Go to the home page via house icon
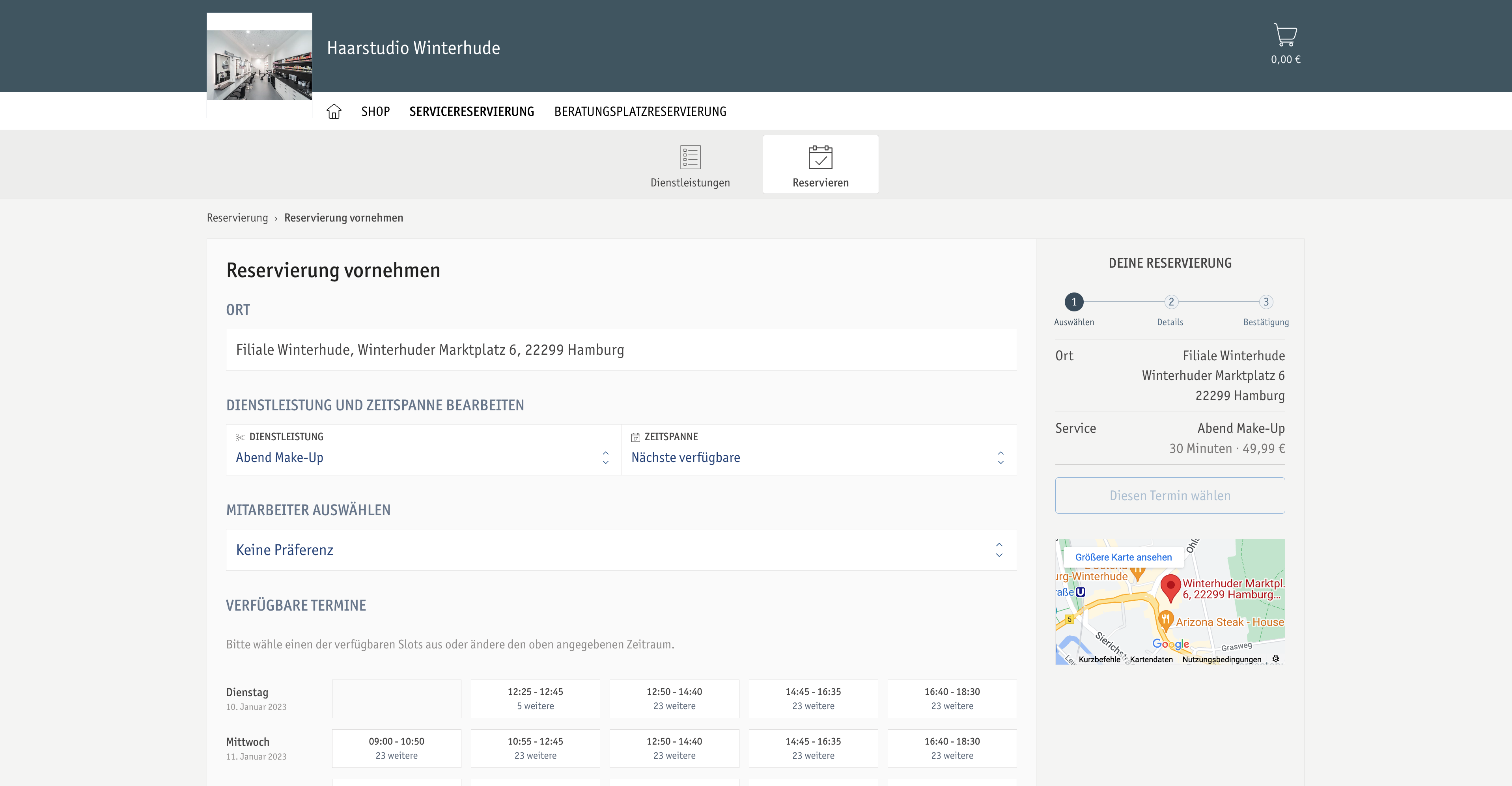The width and height of the screenshot is (1512, 786). 334,112
